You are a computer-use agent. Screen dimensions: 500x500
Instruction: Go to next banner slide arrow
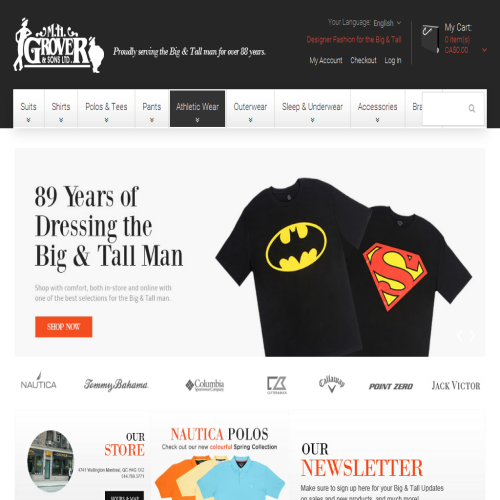click(472, 335)
